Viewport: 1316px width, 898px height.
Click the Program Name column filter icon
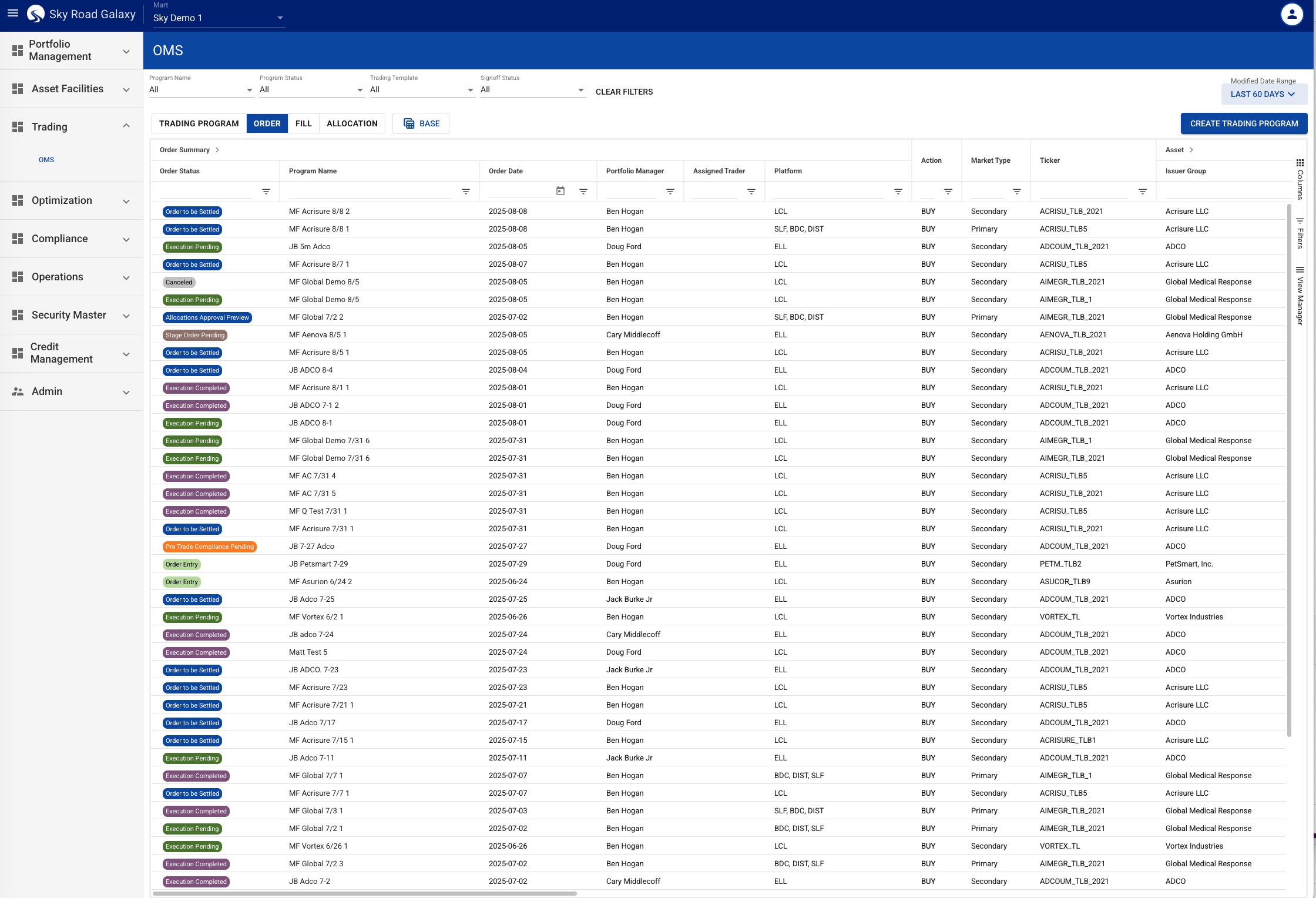(x=465, y=192)
